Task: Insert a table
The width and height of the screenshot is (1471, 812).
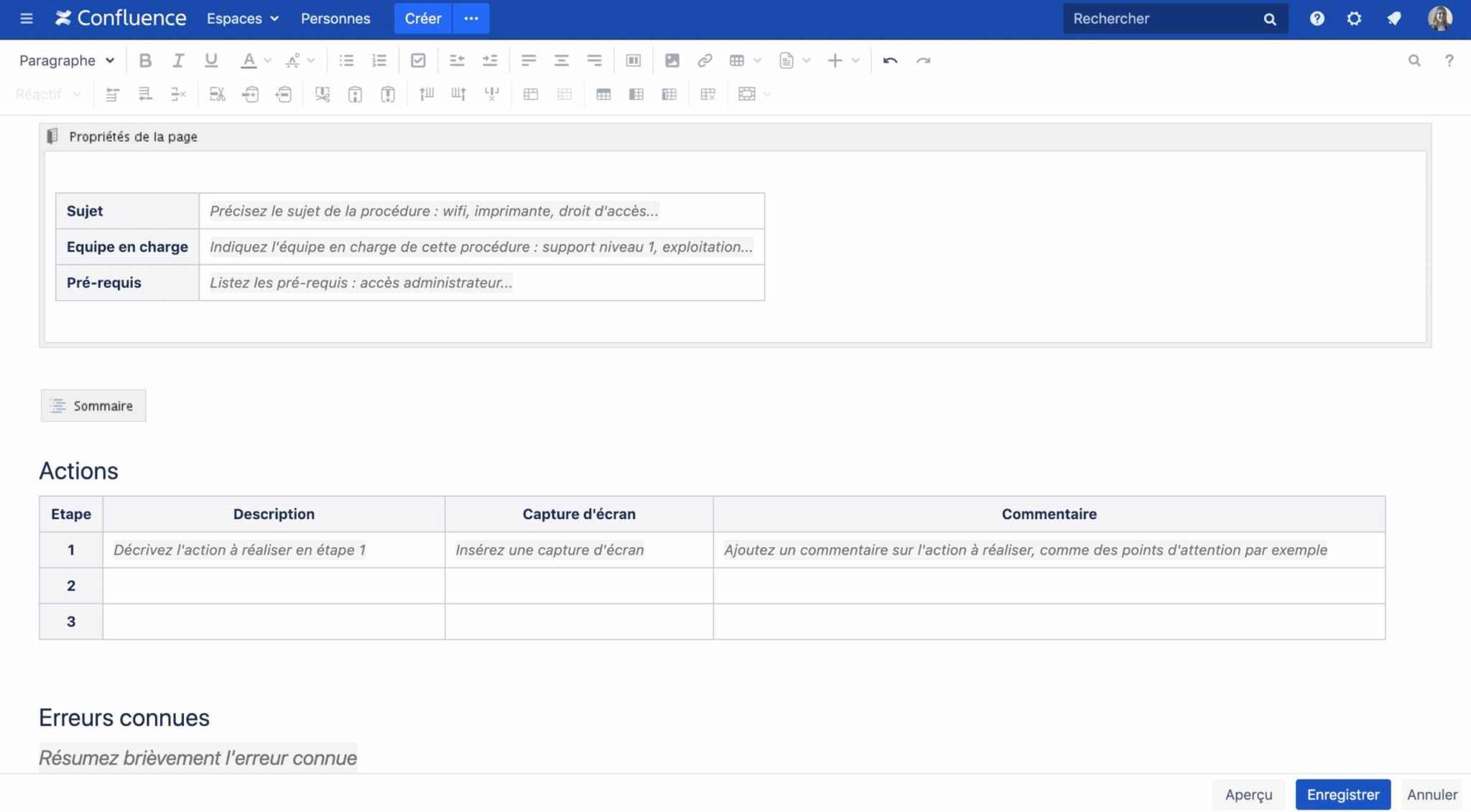Action: pos(736,60)
